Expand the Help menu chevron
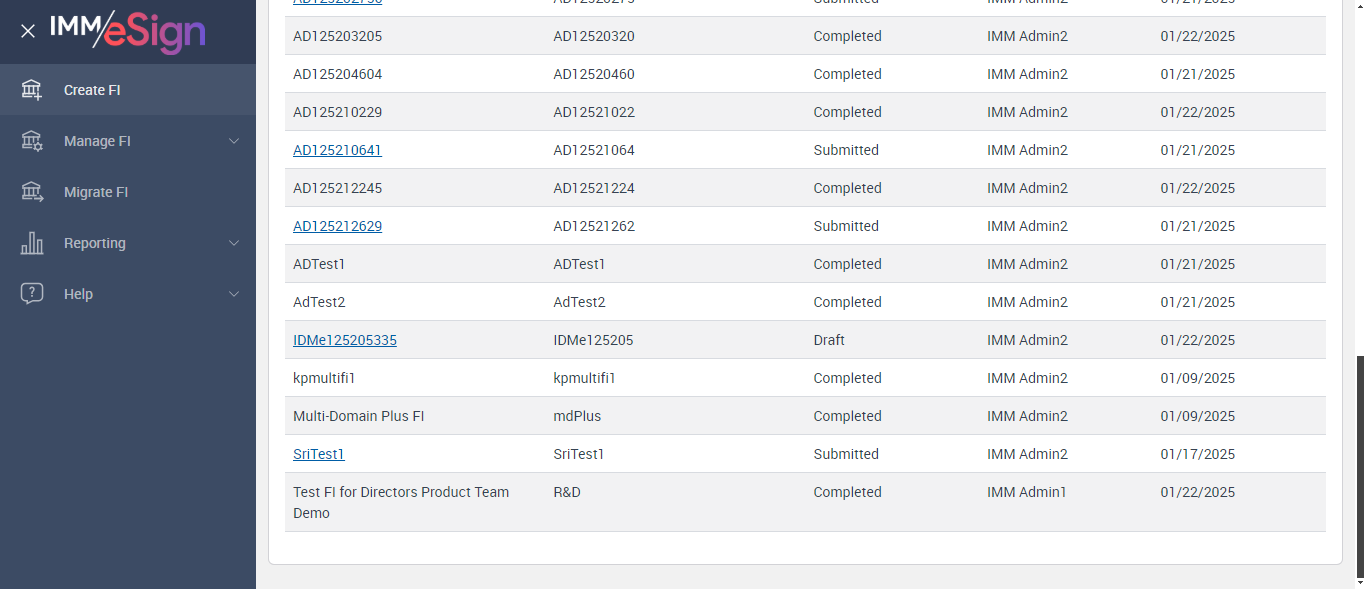 [x=234, y=294]
